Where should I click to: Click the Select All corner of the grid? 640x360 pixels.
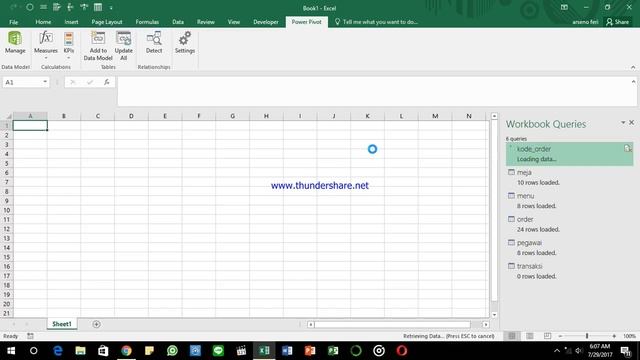[x=7, y=116]
